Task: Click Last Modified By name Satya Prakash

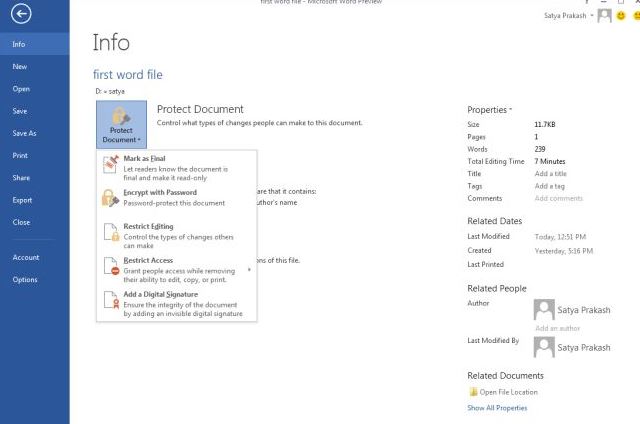Action: point(584,347)
